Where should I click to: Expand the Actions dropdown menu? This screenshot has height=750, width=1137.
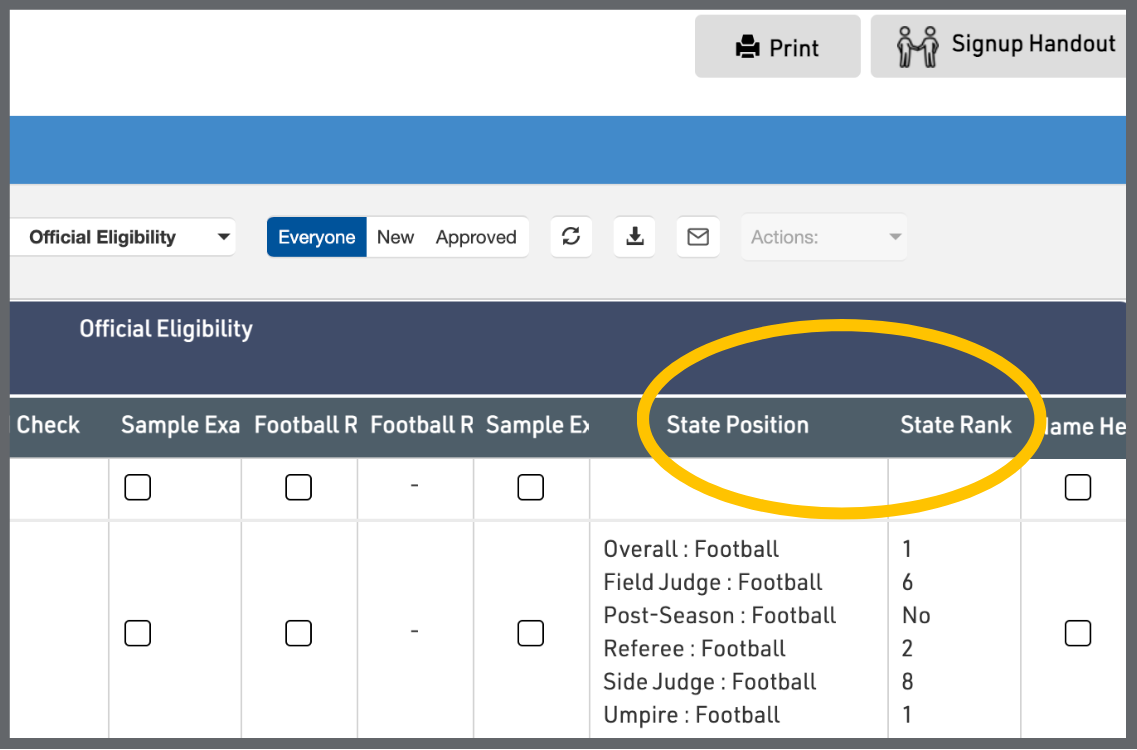tap(824, 237)
